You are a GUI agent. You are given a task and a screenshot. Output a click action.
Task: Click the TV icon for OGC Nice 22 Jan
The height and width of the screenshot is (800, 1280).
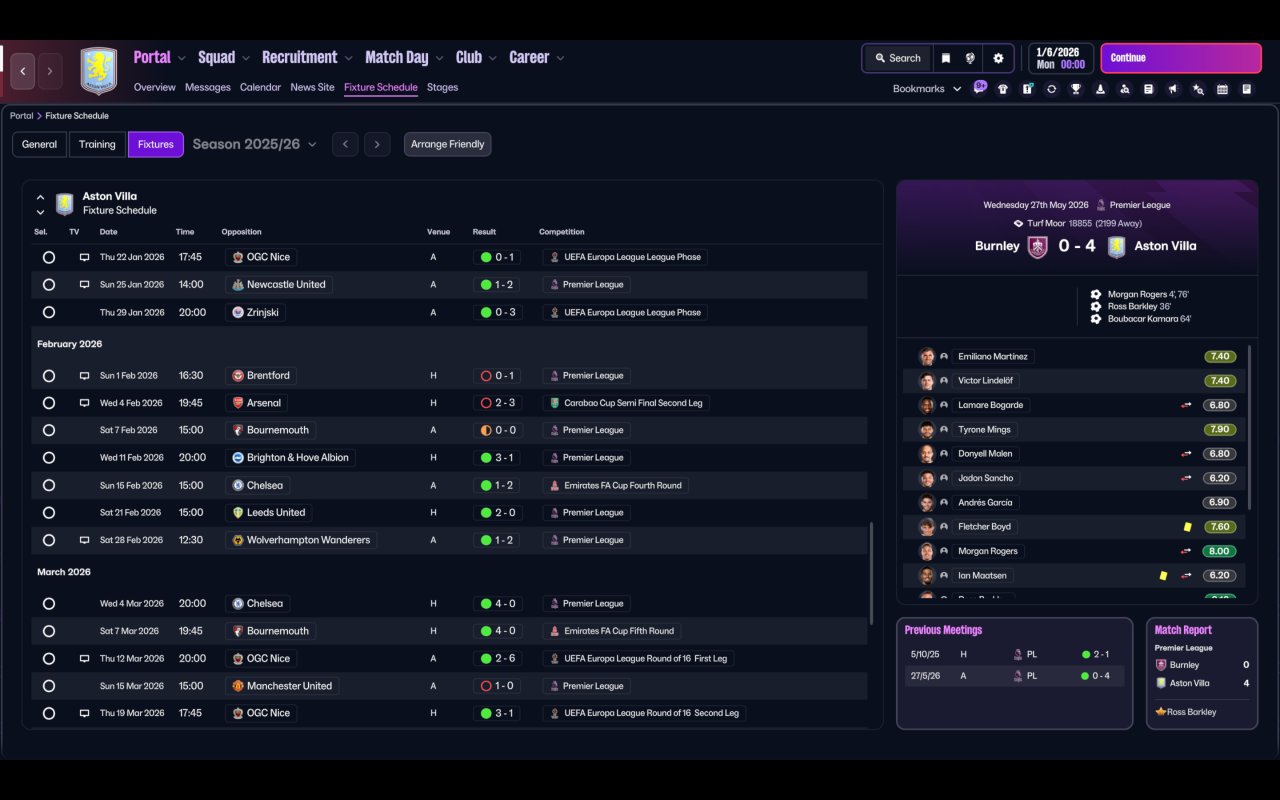[x=84, y=257]
